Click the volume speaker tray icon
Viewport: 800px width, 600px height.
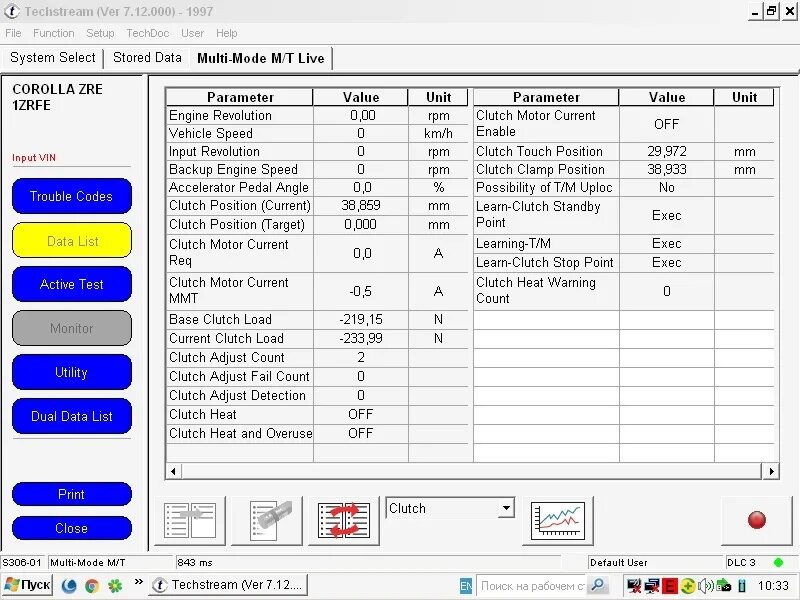706,586
